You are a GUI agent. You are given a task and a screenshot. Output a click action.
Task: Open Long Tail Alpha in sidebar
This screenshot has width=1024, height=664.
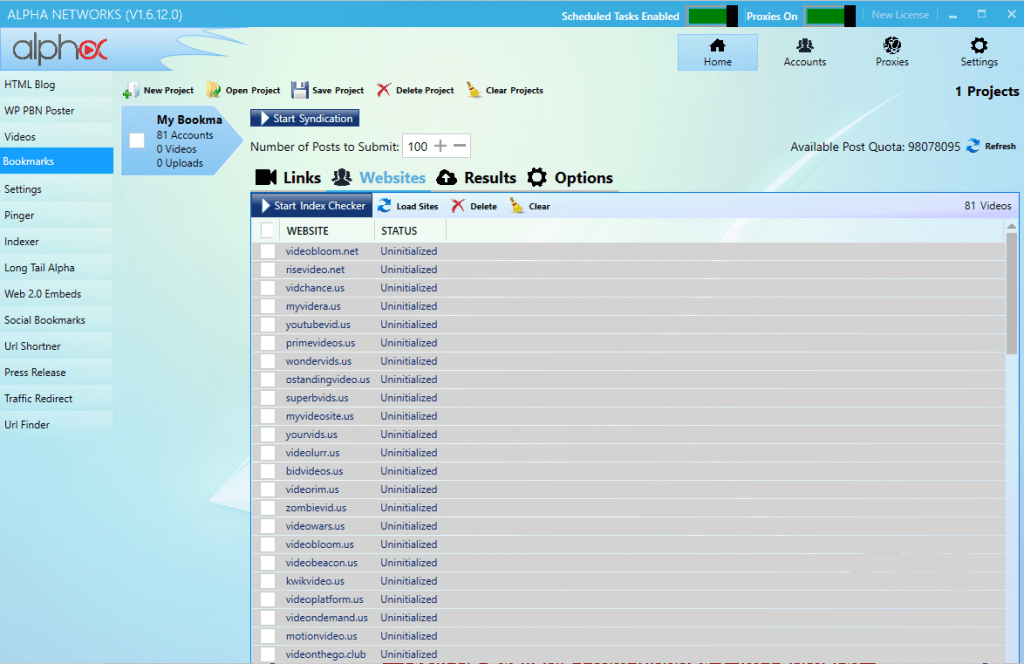[x=56, y=268]
